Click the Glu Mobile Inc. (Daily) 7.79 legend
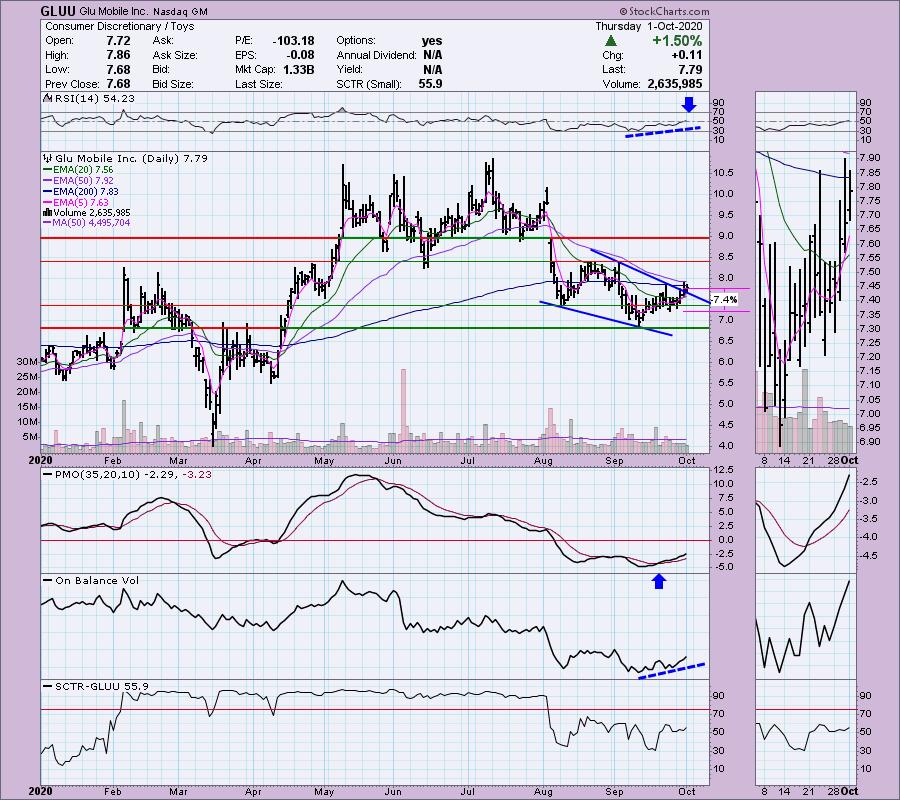The image size is (900, 800). click(x=131, y=158)
